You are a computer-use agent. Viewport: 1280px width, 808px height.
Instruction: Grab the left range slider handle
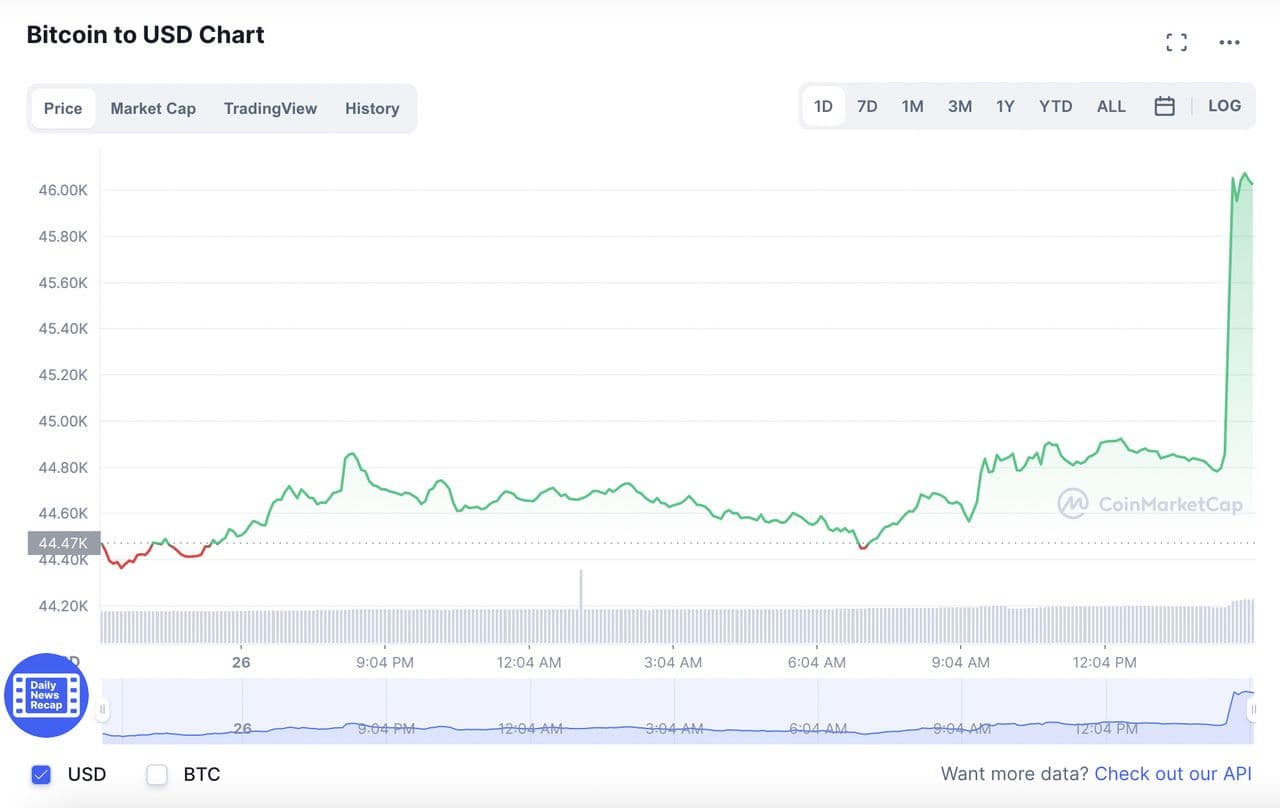tap(102, 710)
